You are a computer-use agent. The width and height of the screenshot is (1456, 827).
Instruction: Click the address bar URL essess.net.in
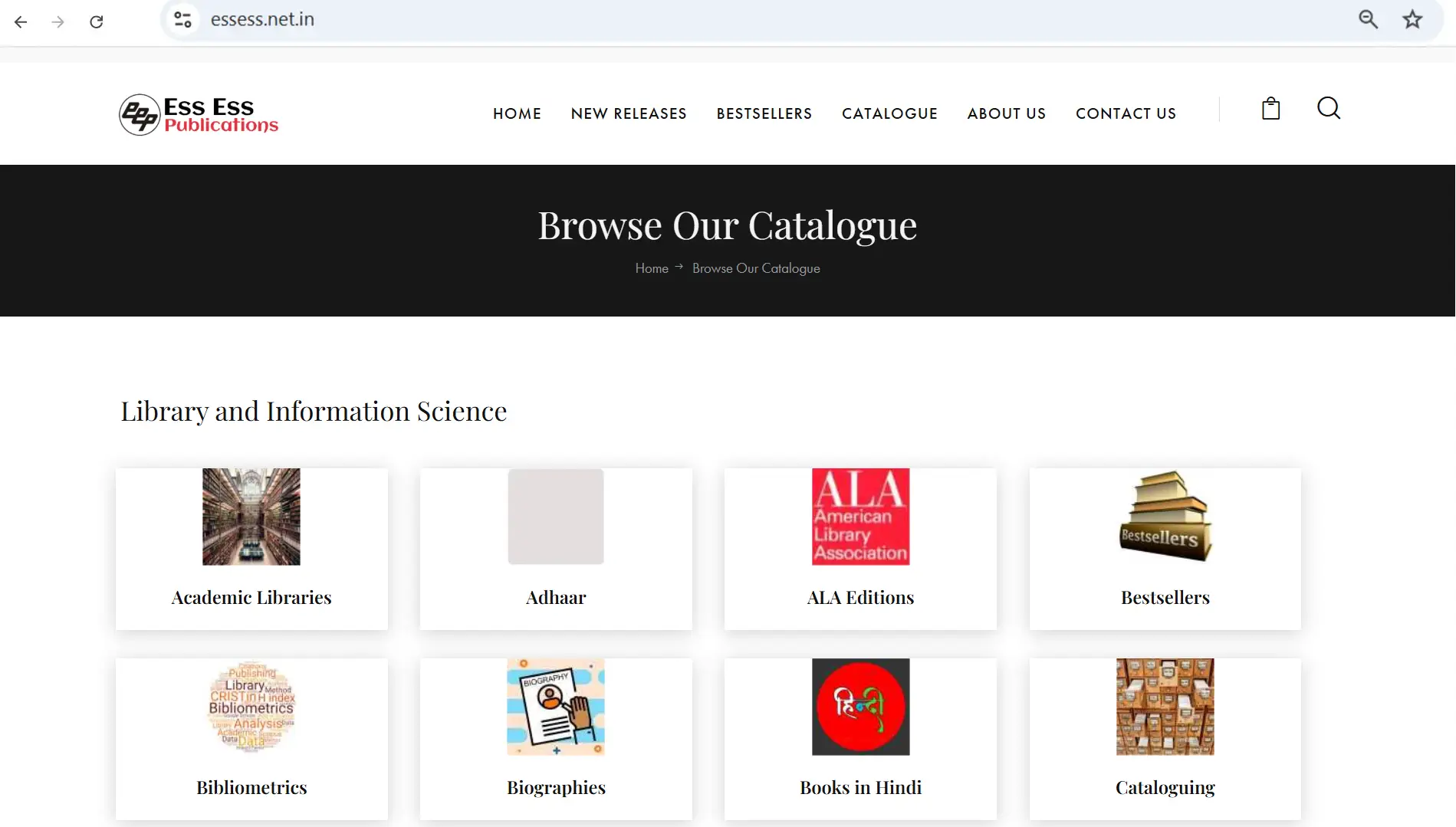(262, 19)
